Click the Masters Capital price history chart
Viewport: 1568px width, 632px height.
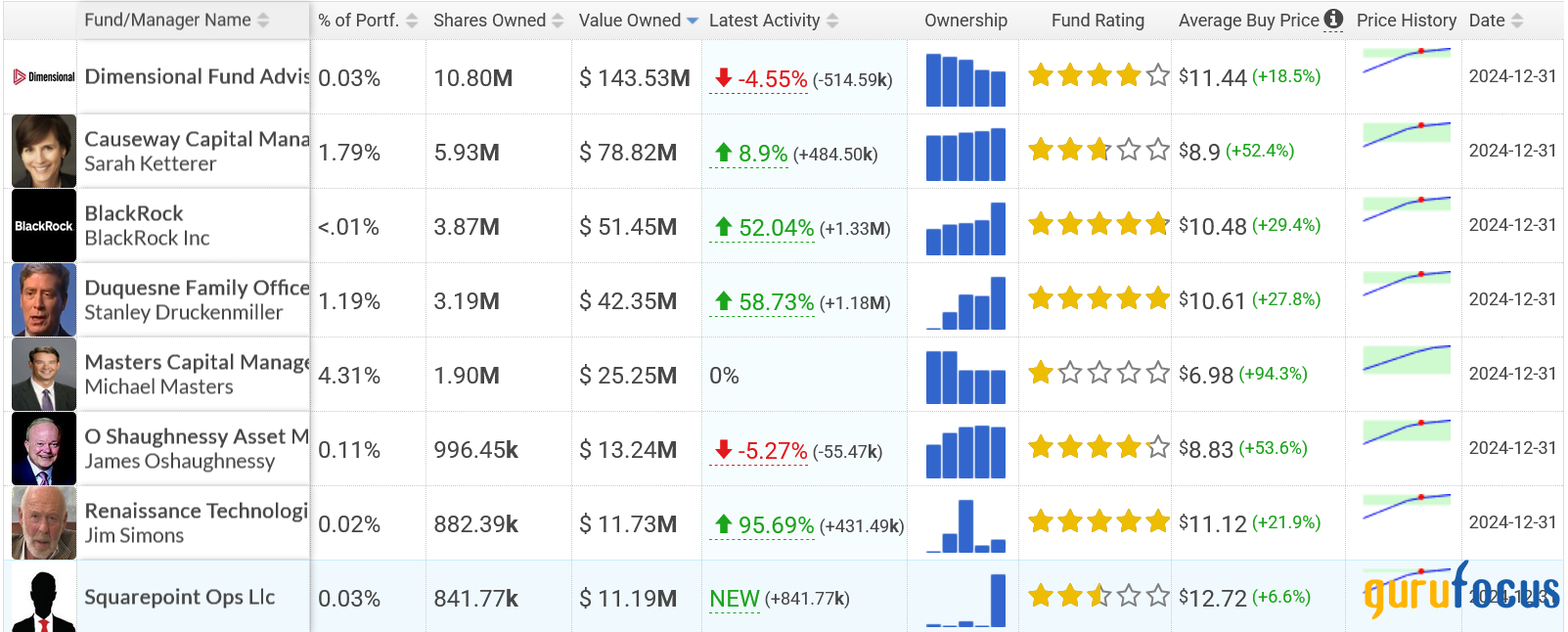[1407, 360]
